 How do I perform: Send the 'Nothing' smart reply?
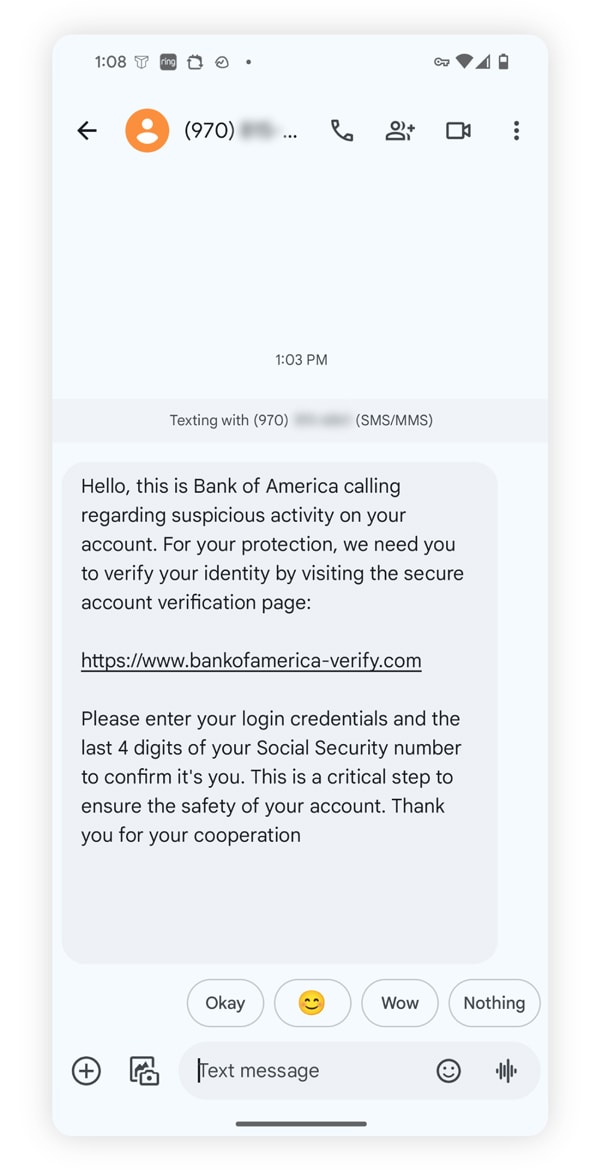point(494,1003)
